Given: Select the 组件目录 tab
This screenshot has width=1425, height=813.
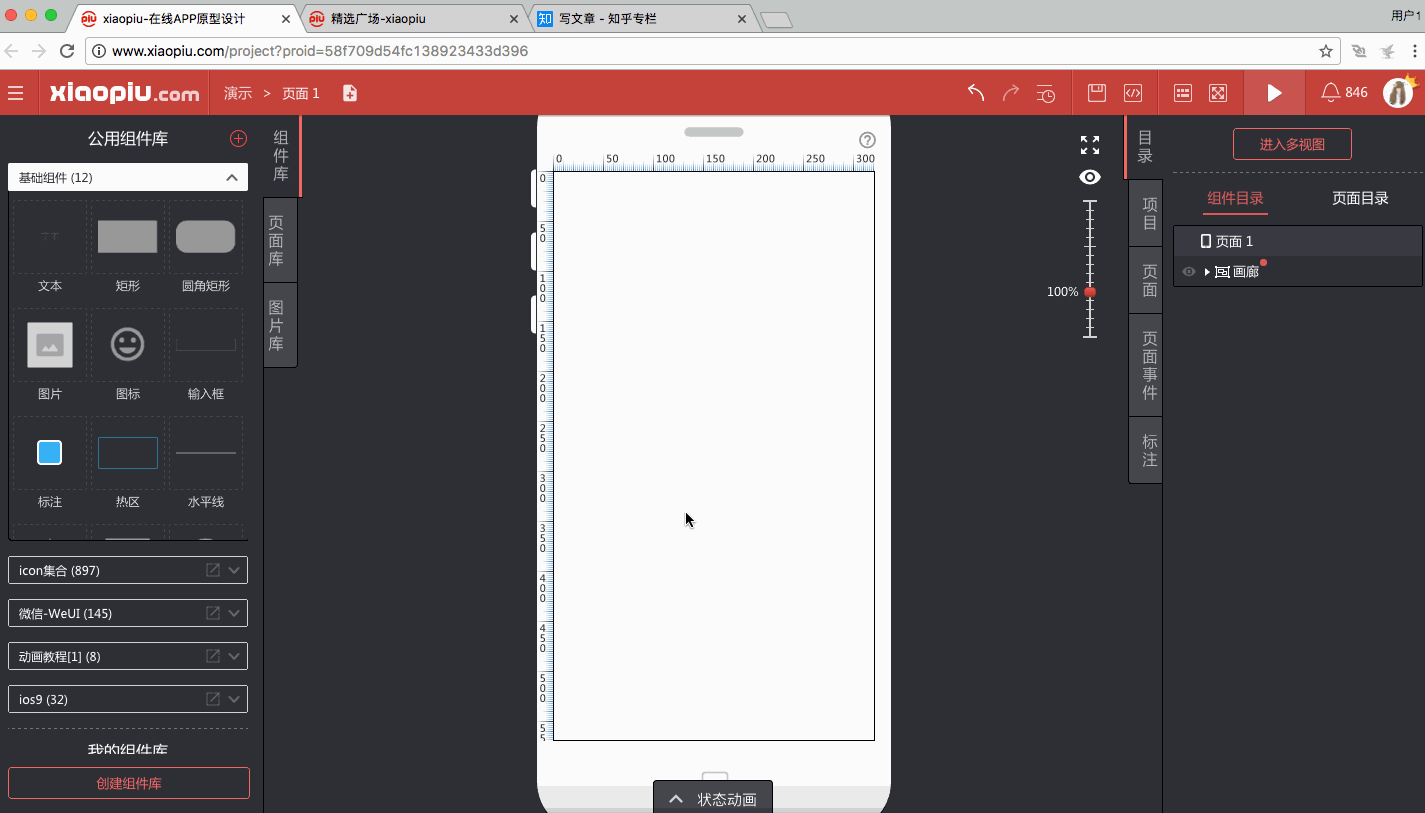Looking at the screenshot, I should 1235,198.
